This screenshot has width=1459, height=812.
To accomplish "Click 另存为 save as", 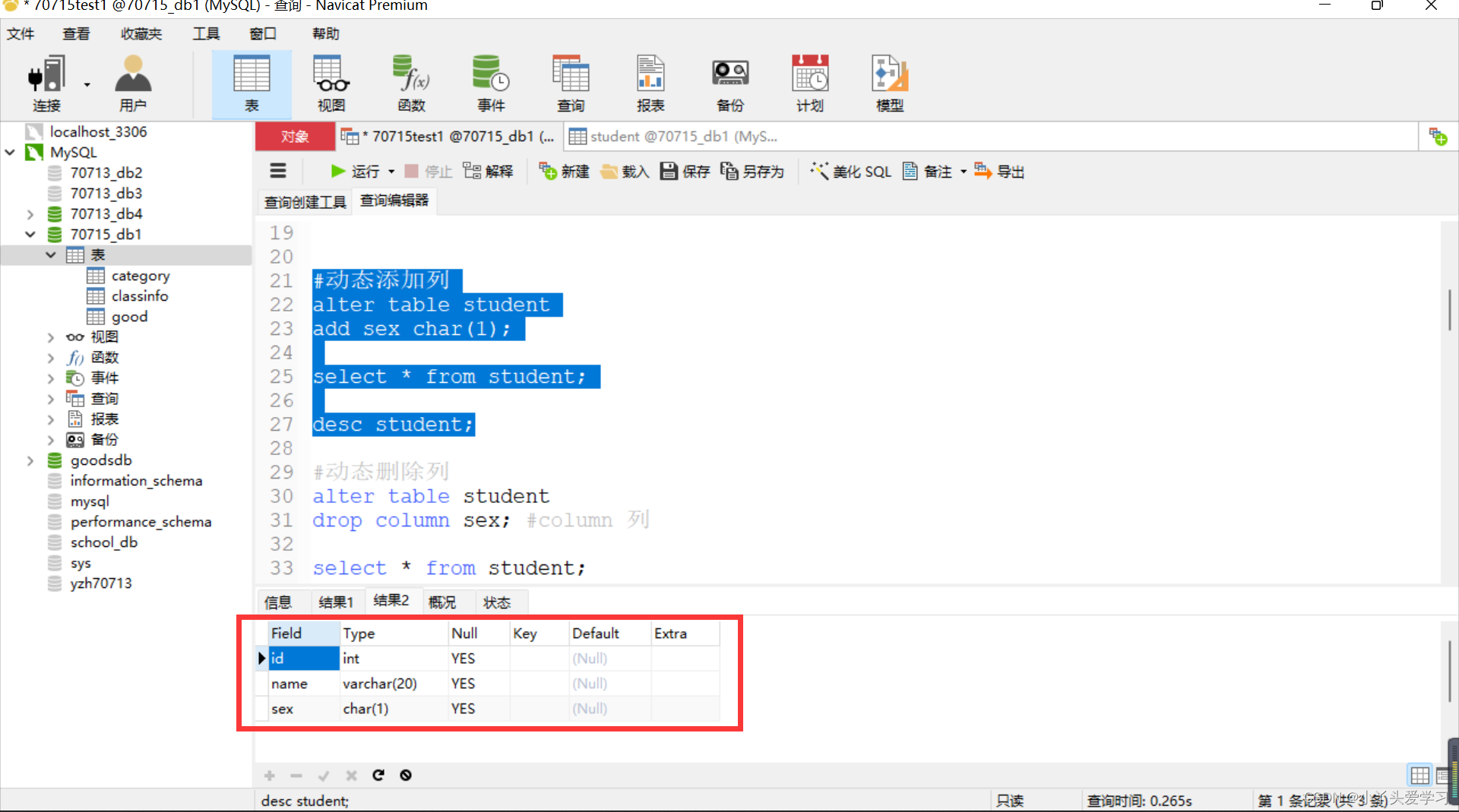I will [x=752, y=172].
